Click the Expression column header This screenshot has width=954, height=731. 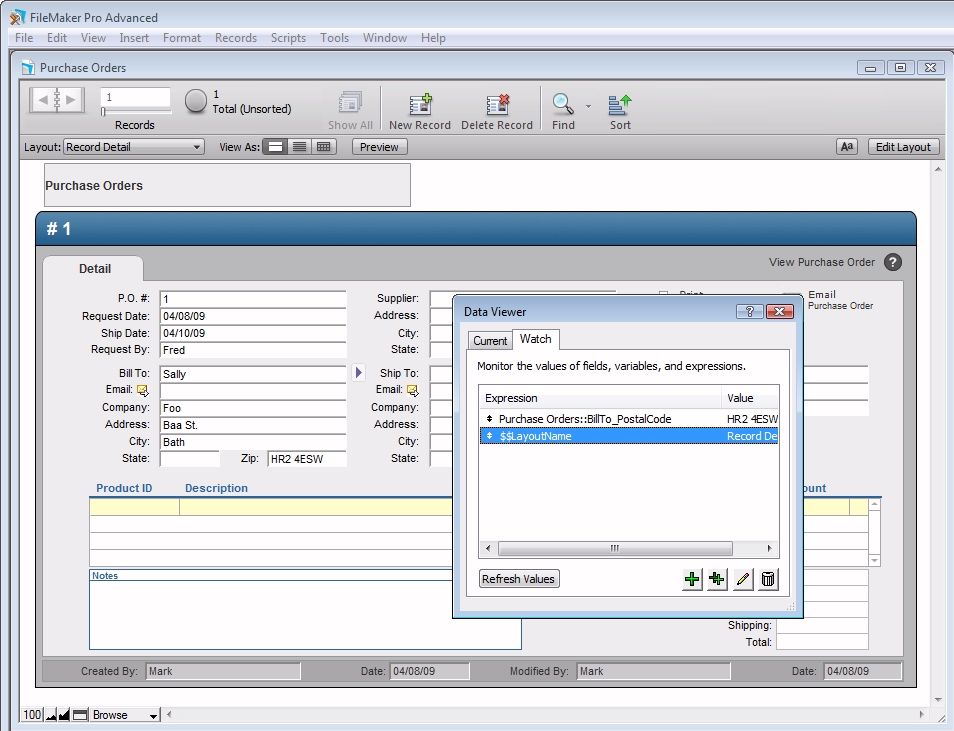(600, 398)
